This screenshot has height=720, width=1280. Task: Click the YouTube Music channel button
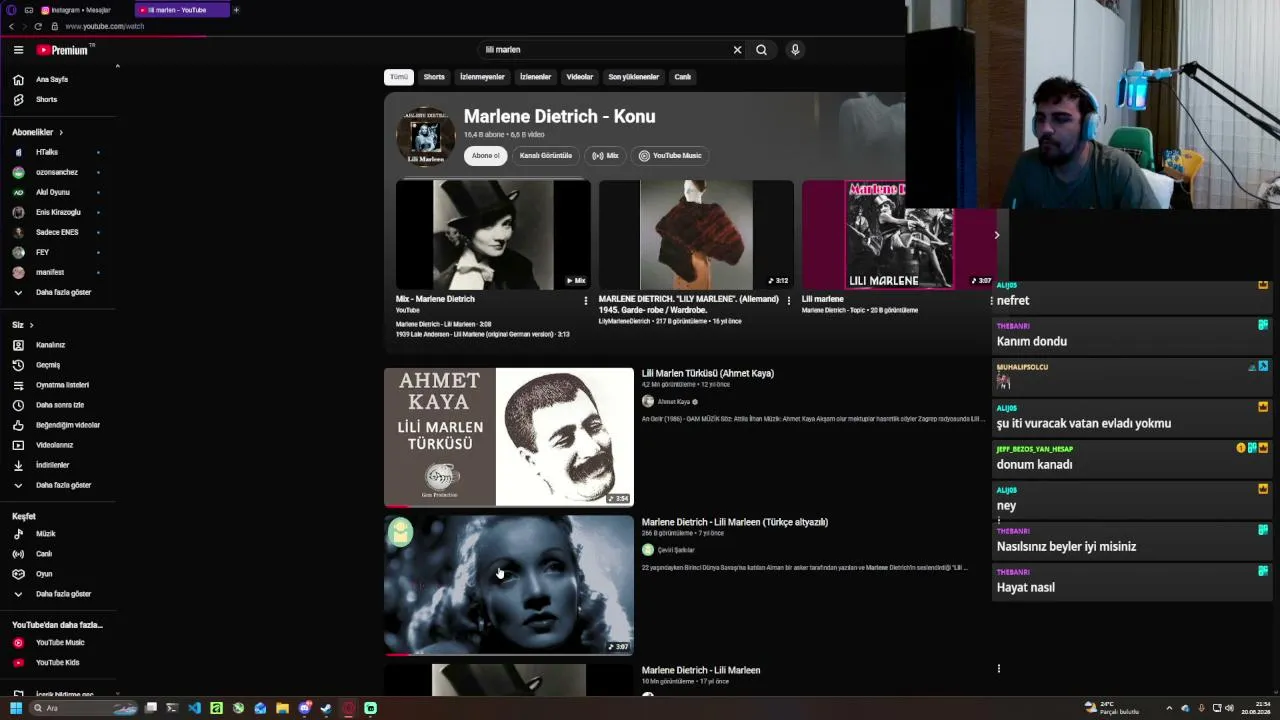pos(670,156)
